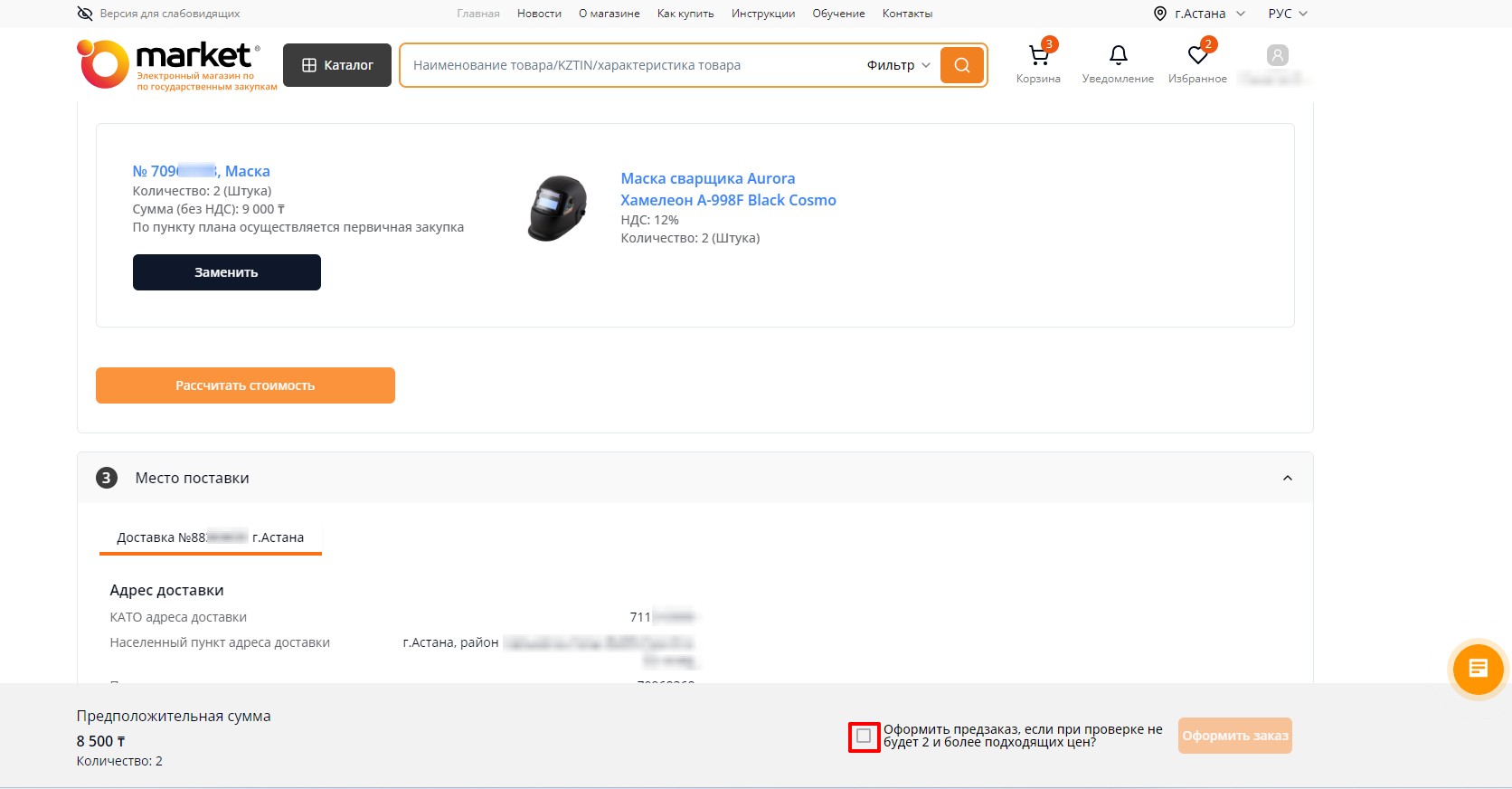Go to the Инструкции menu item
The image size is (1512, 789).
click(x=762, y=14)
